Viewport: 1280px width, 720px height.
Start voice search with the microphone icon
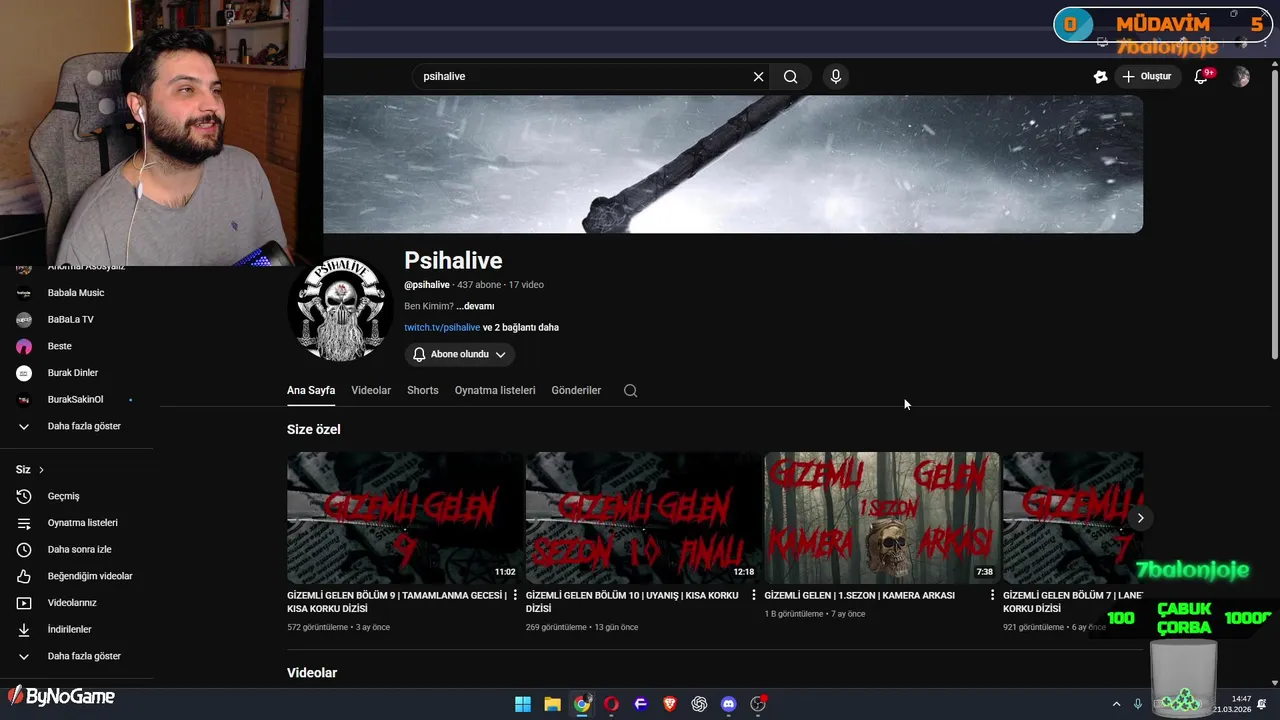[x=836, y=76]
